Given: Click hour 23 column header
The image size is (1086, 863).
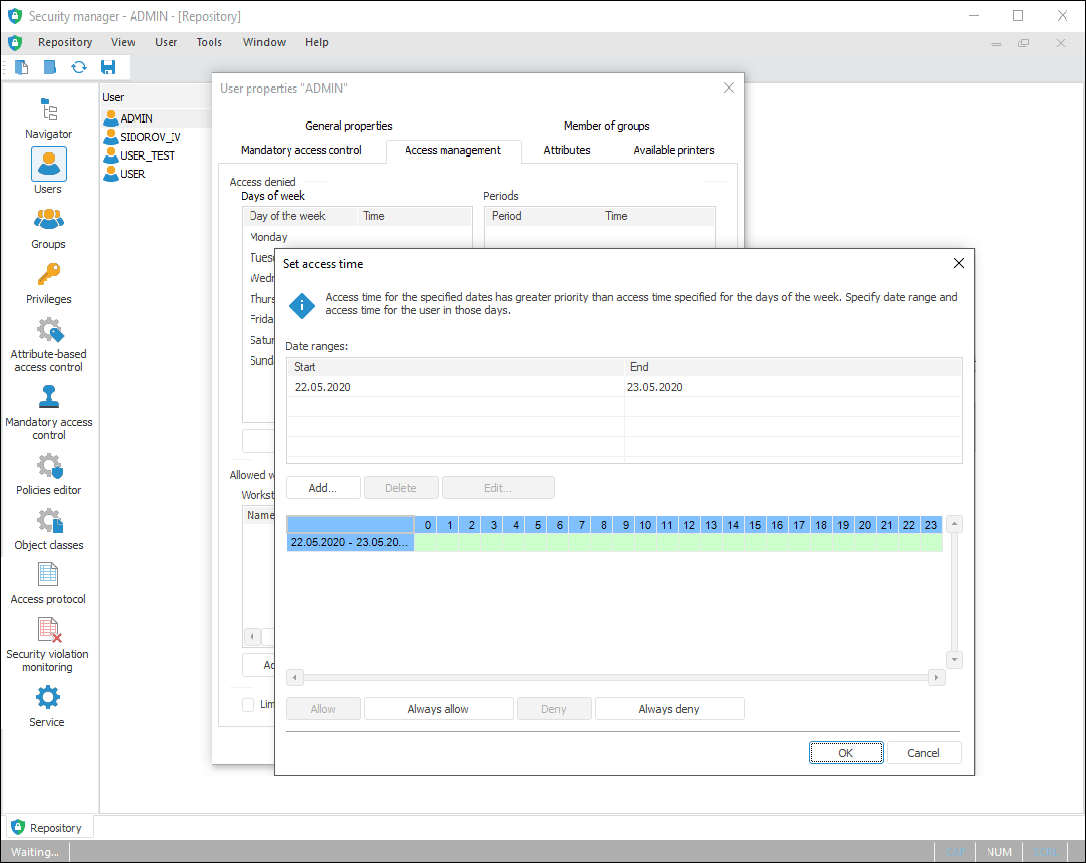Looking at the screenshot, I should click(931, 525).
